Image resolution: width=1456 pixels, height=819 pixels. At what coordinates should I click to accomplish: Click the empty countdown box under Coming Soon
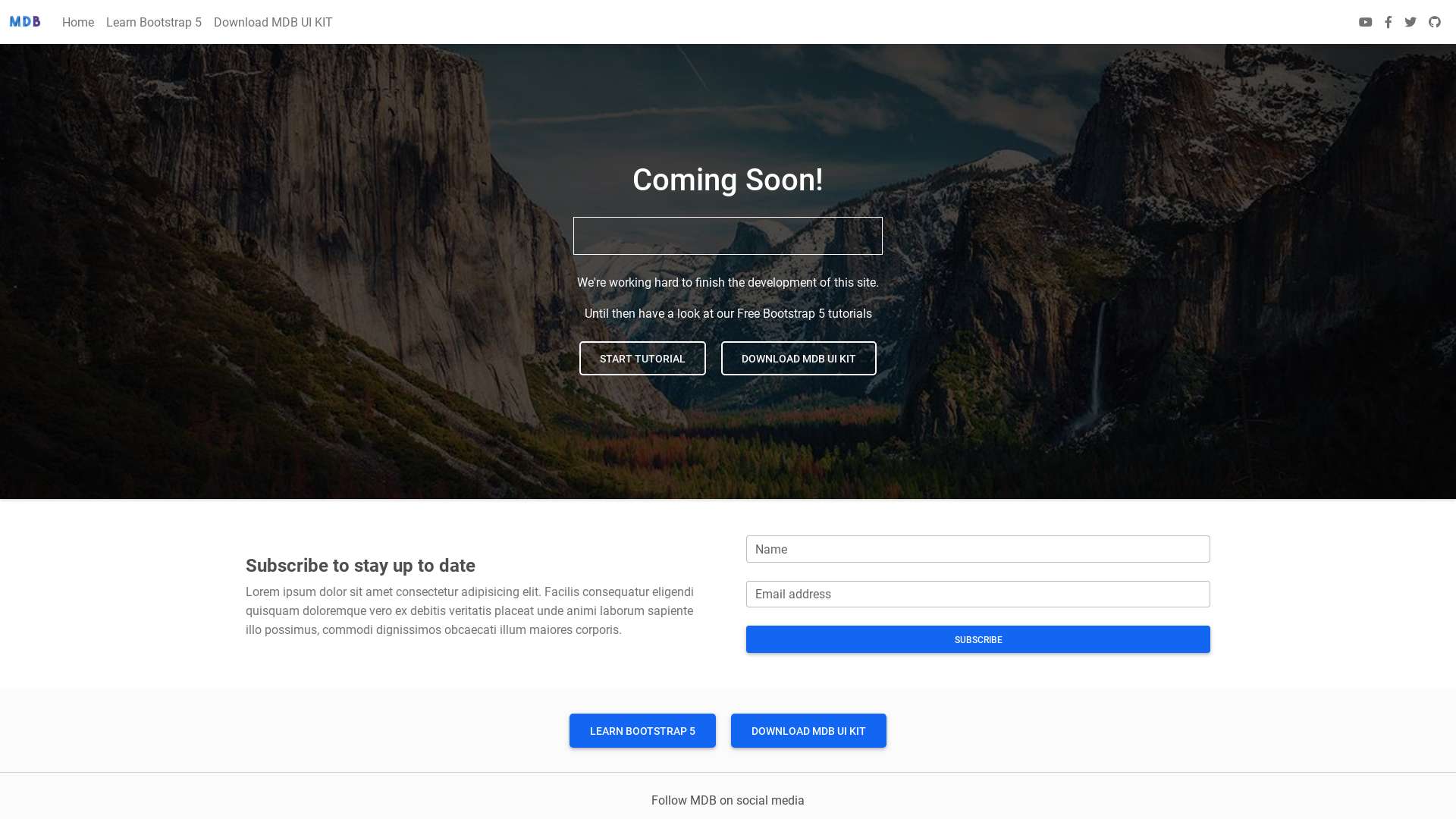(x=728, y=236)
